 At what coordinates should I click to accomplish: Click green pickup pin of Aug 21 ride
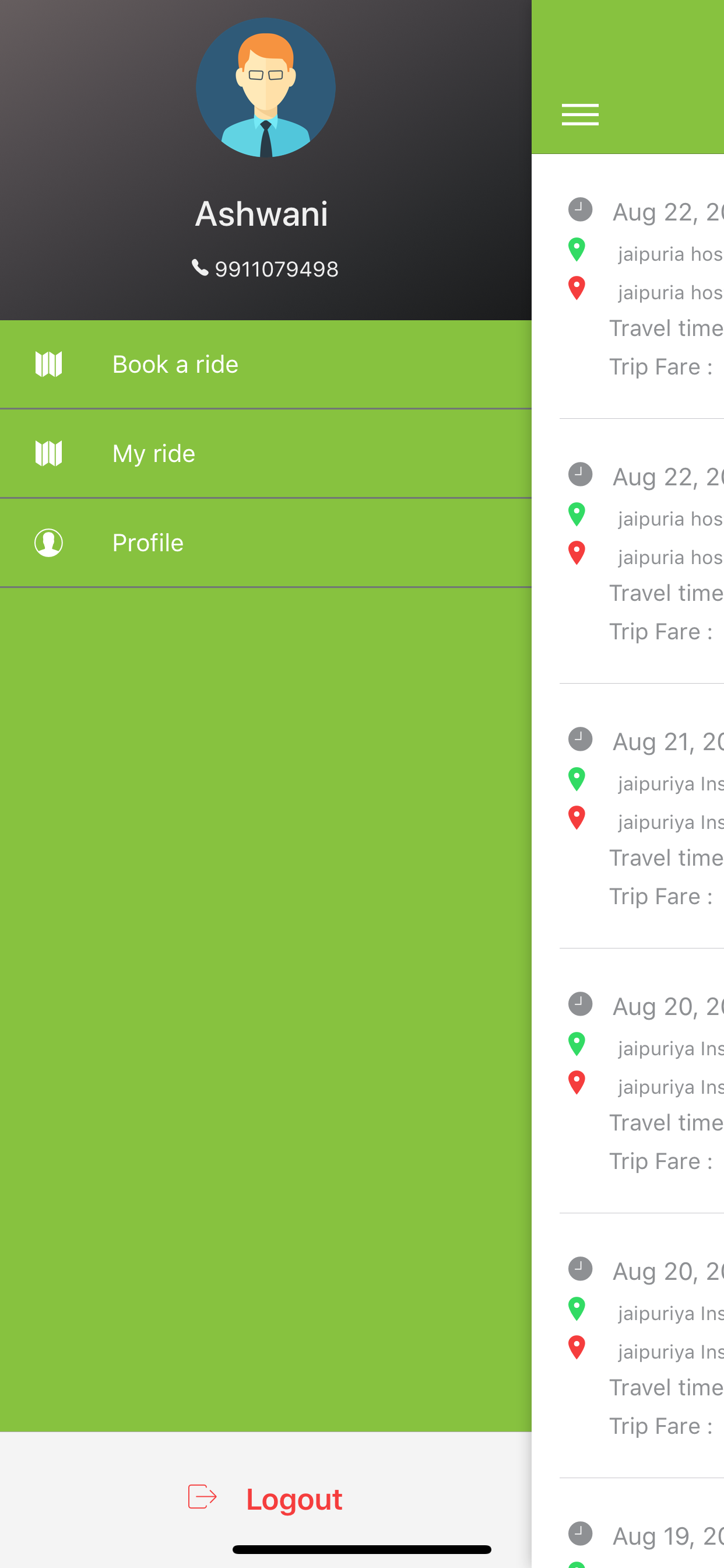(577, 779)
